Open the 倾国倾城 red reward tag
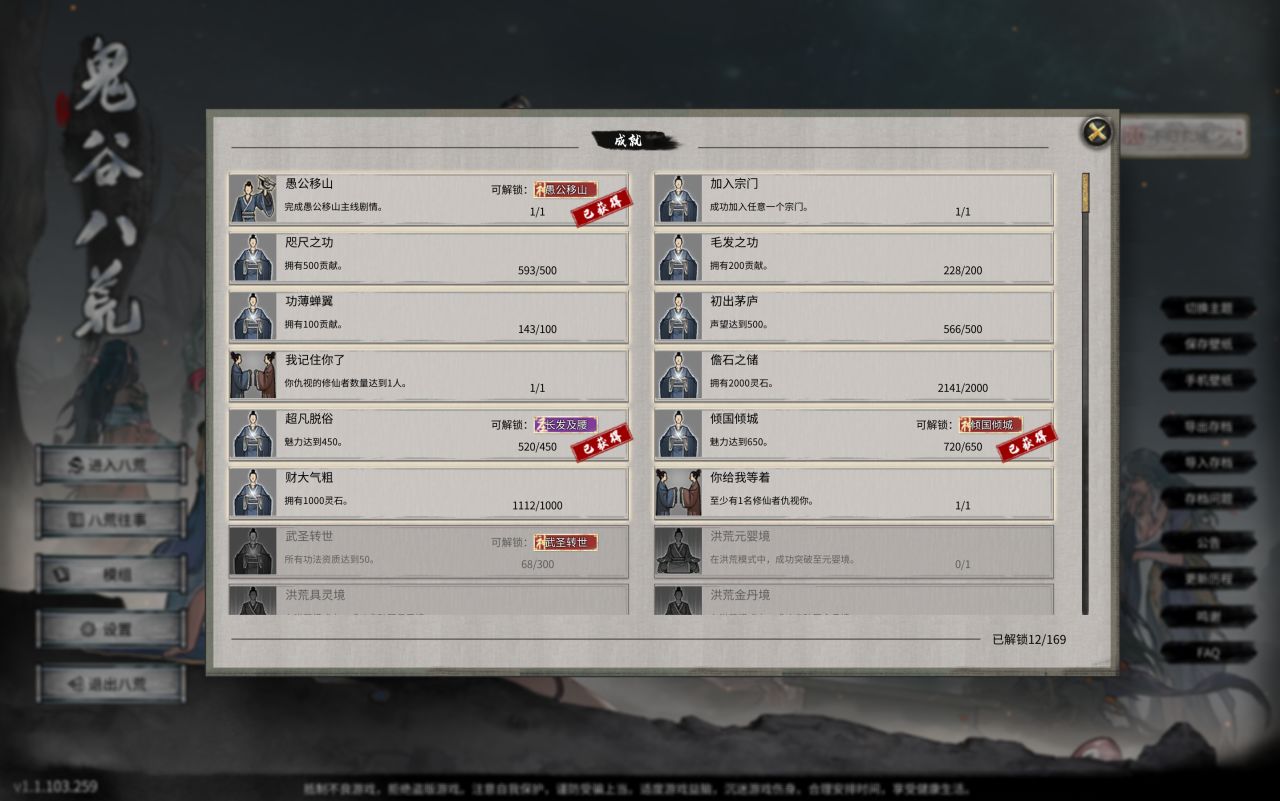The width and height of the screenshot is (1280, 801). [x=991, y=424]
